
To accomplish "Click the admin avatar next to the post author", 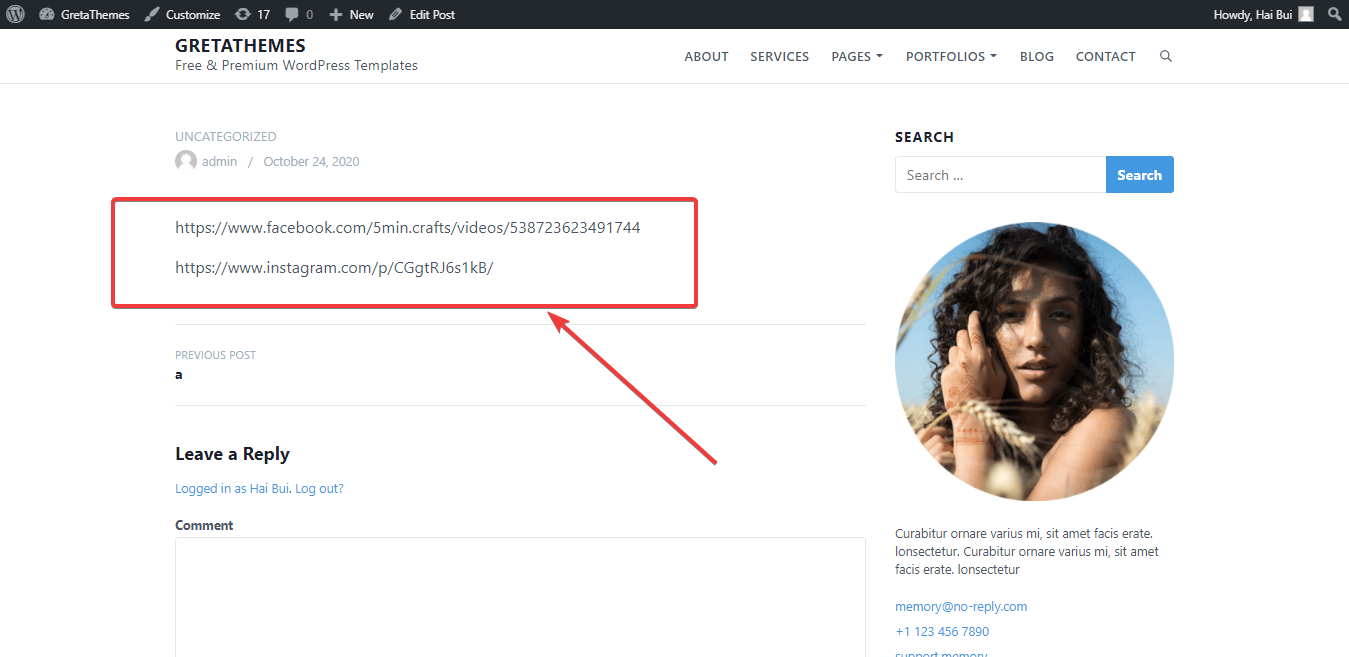I will 185,160.
